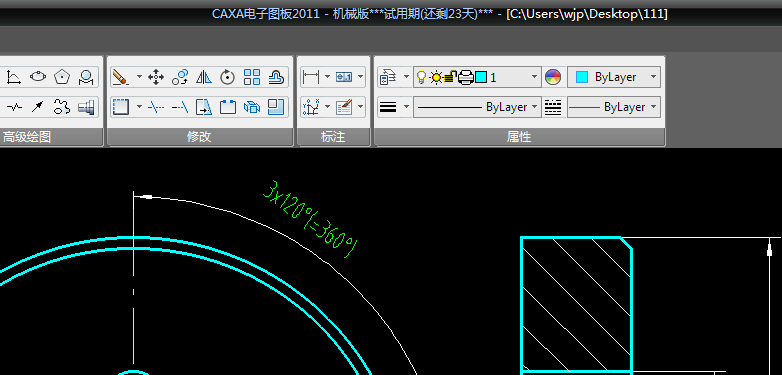The height and width of the screenshot is (375, 782).
Task: Toggle the layer lock padlock icon
Action: (x=450, y=77)
